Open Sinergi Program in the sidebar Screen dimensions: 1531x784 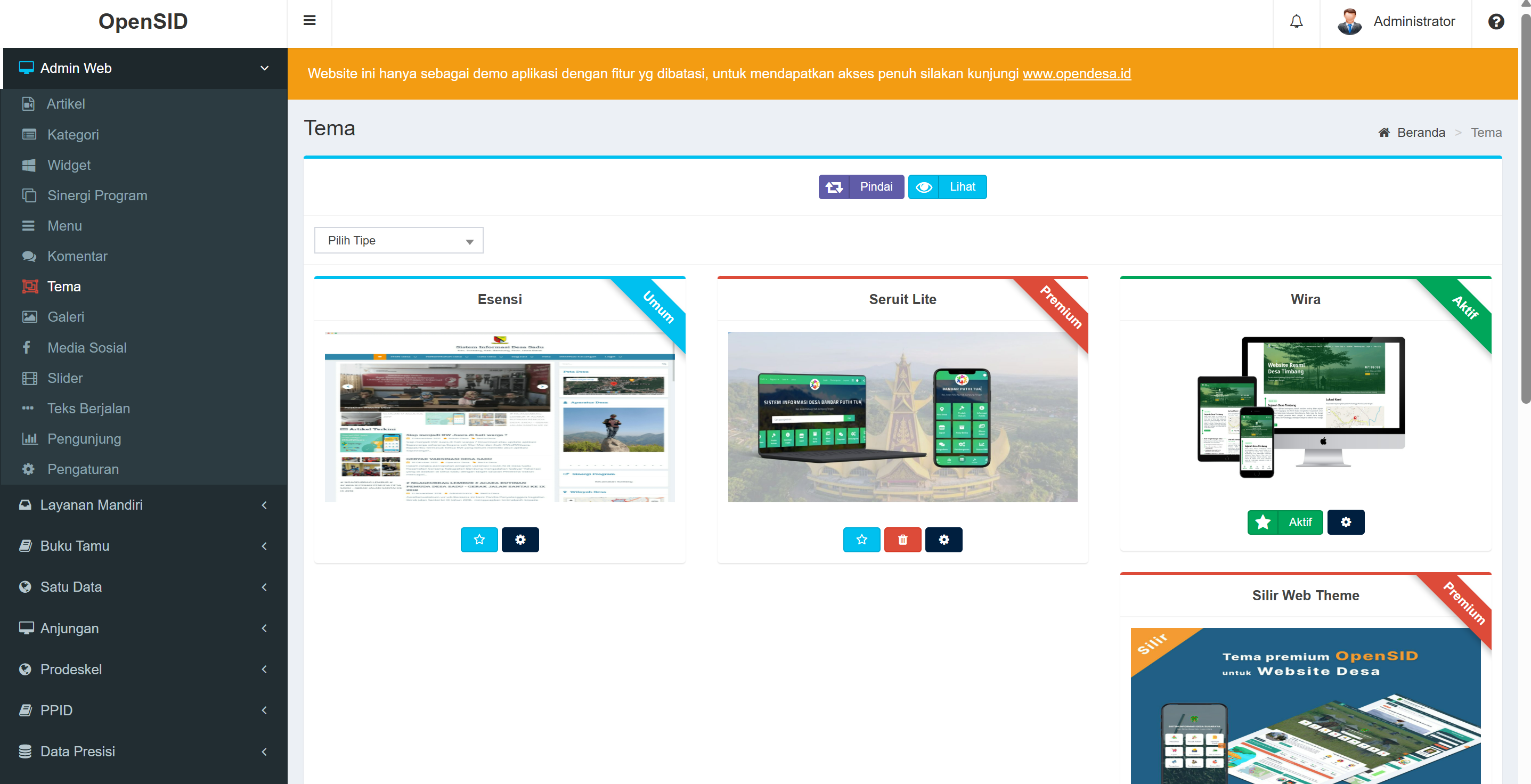click(x=144, y=195)
